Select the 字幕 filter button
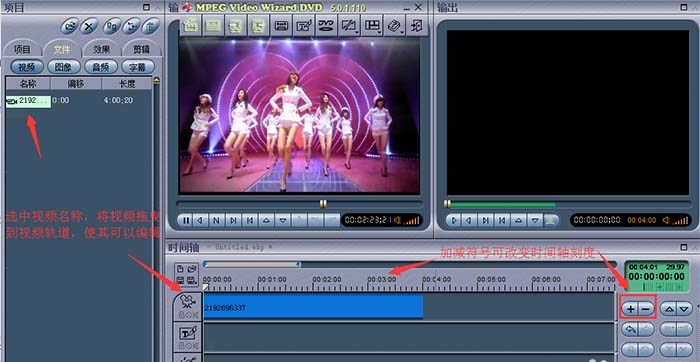This screenshot has height=362, width=700. click(x=138, y=67)
